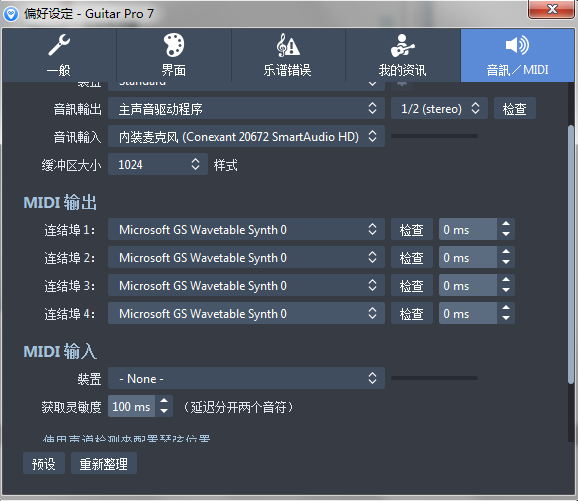The width and height of the screenshot is (578, 501).
Task: Select the 我的资讯 guitarist icon tab
Action: tap(403, 55)
